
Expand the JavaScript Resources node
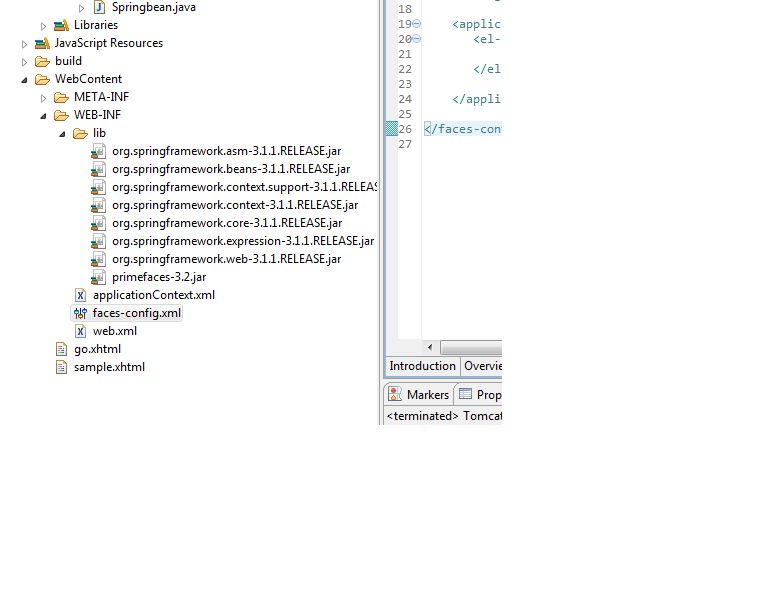(x=24, y=44)
